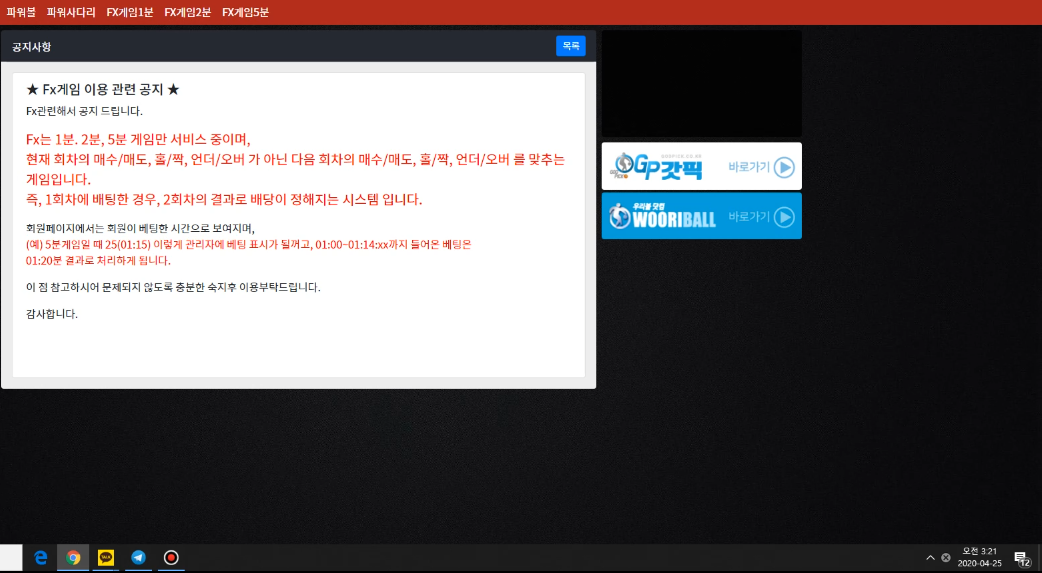Expand the hidden system tray icons
Viewport: 1042px width, 573px height.
pyautogui.click(x=930, y=558)
